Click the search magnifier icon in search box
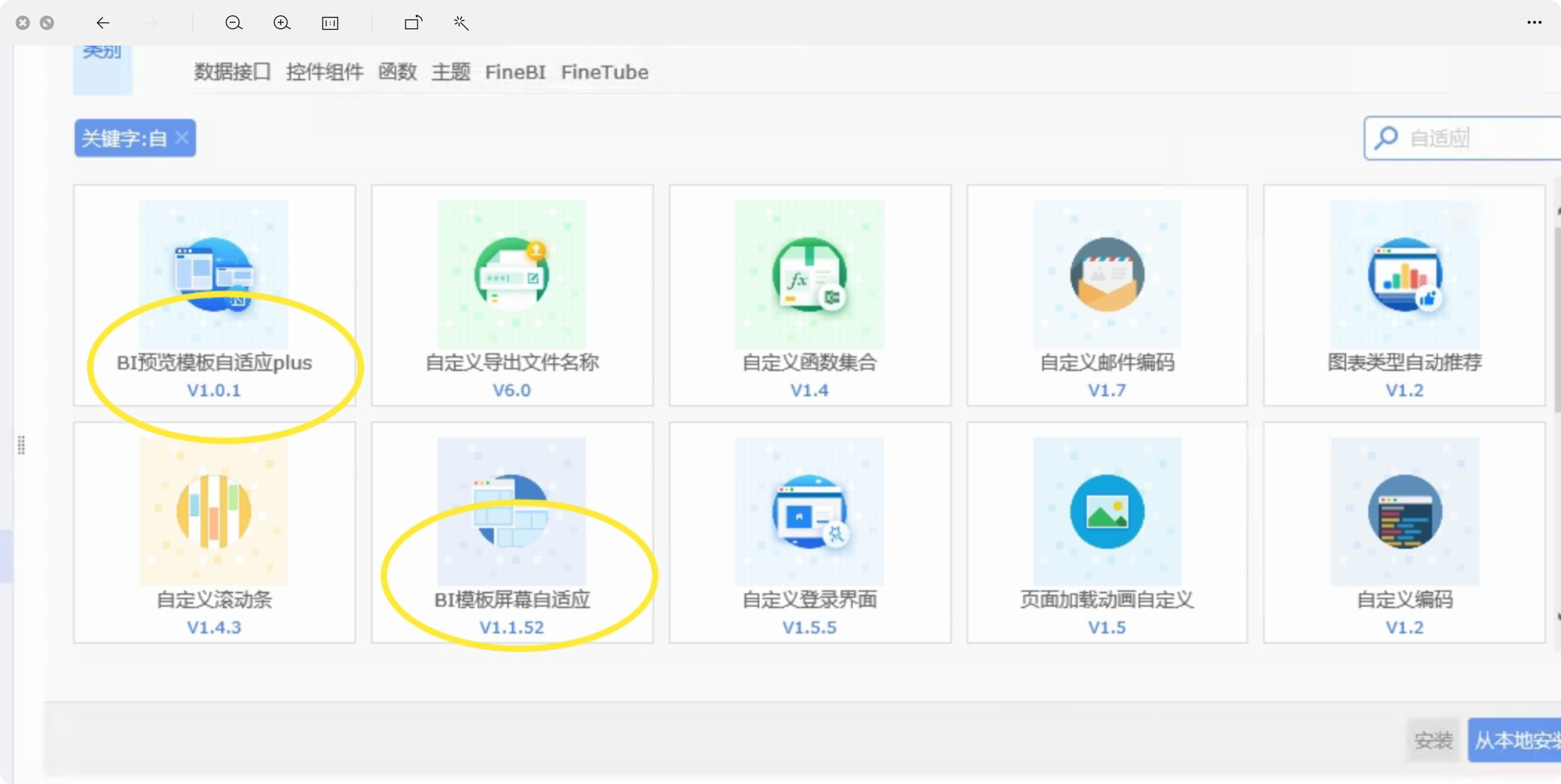Viewport: 1561px width, 784px height. 1386,138
